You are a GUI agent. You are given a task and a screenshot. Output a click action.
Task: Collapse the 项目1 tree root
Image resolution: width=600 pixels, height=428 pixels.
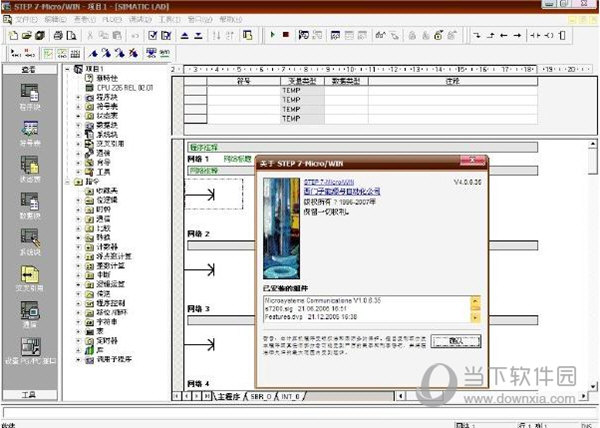pyautogui.click(x=68, y=69)
